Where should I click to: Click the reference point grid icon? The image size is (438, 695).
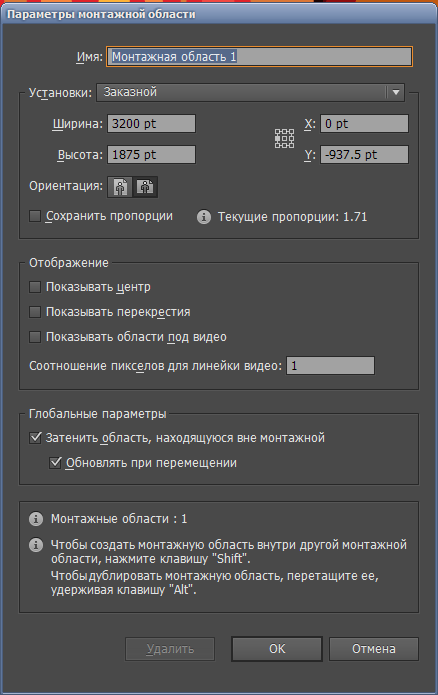(284, 139)
